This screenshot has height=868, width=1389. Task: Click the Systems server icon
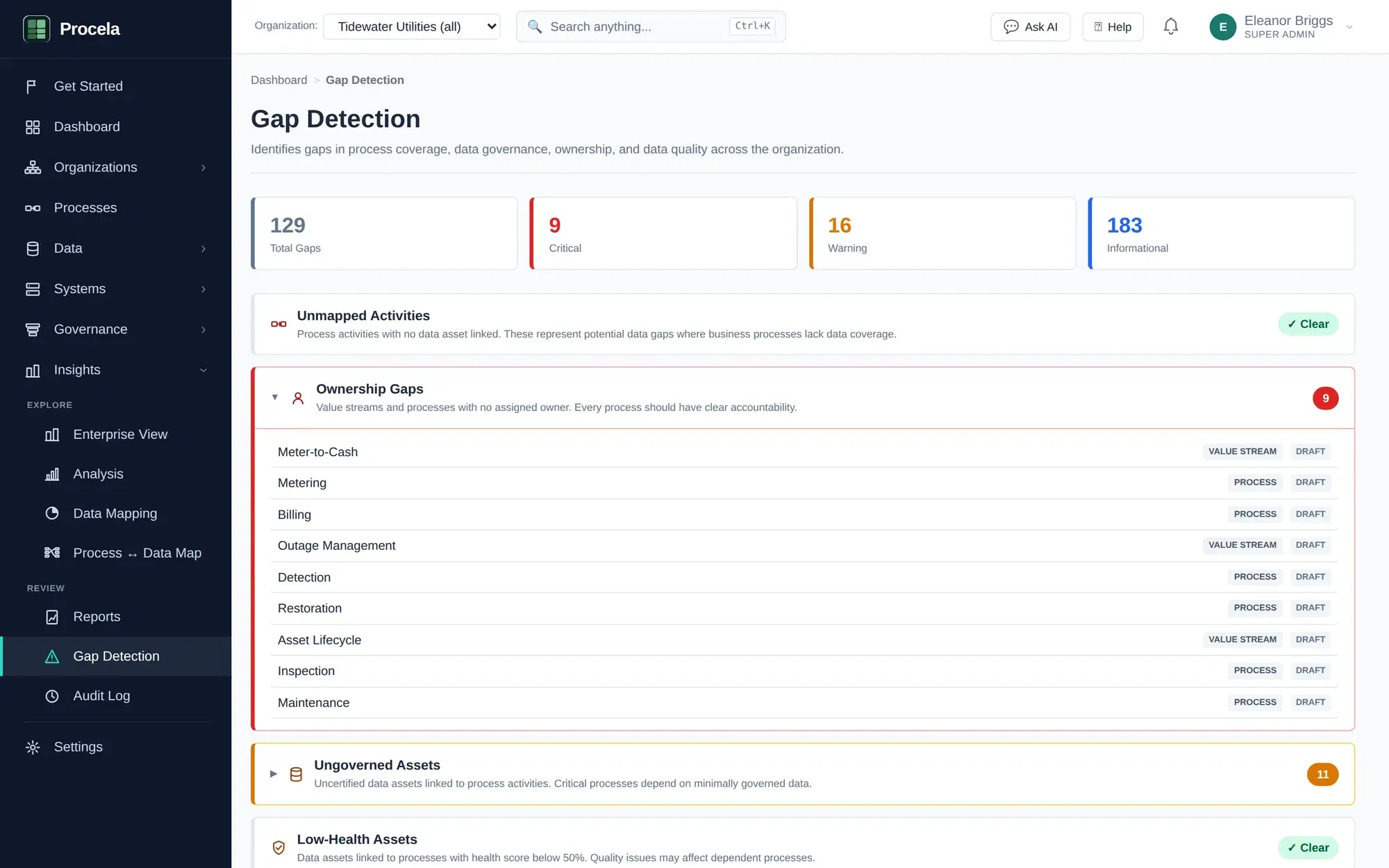(33, 289)
